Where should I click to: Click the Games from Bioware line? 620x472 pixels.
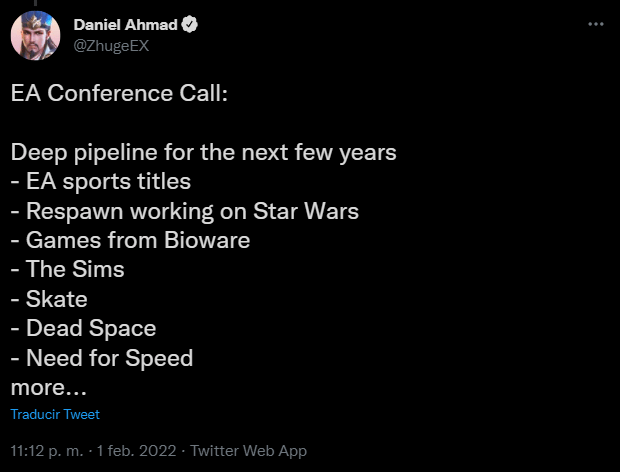click(x=130, y=240)
